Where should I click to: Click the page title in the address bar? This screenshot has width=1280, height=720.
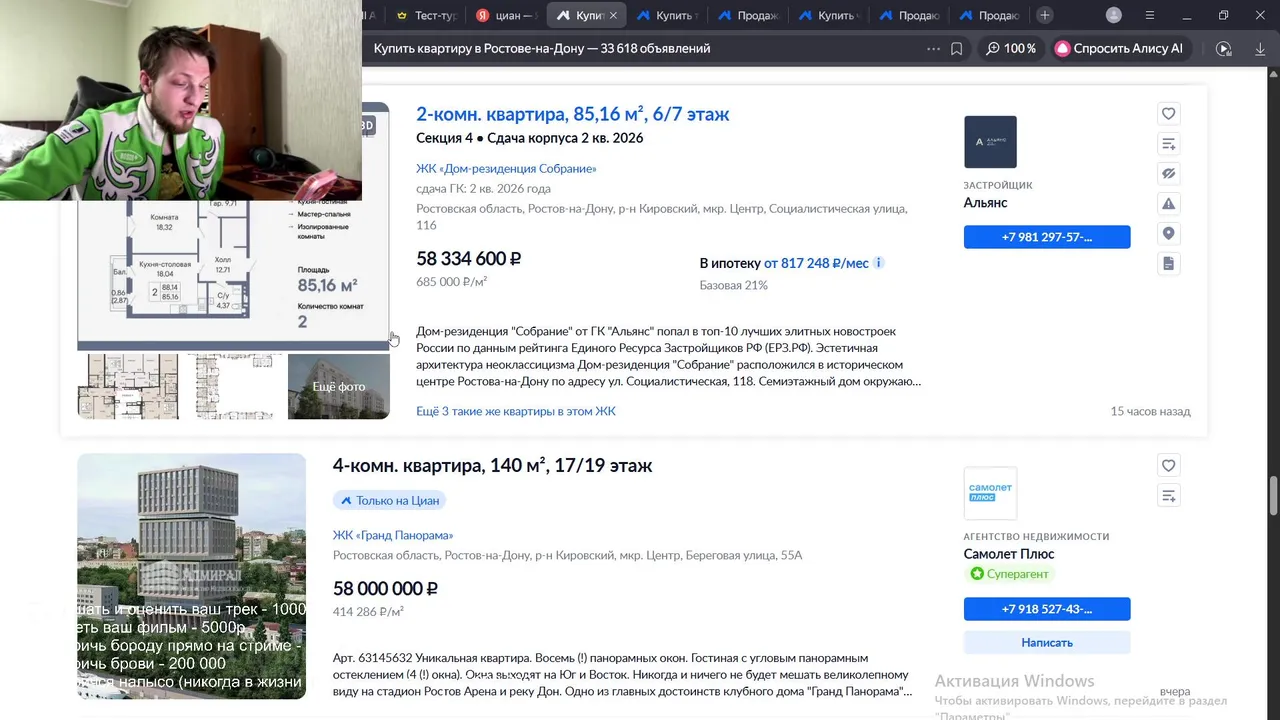pyautogui.click(x=542, y=48)
